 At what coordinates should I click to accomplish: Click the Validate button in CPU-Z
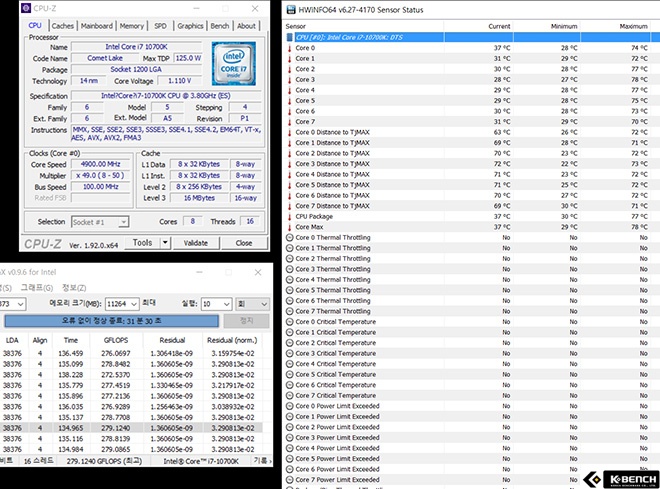[196, 243]
